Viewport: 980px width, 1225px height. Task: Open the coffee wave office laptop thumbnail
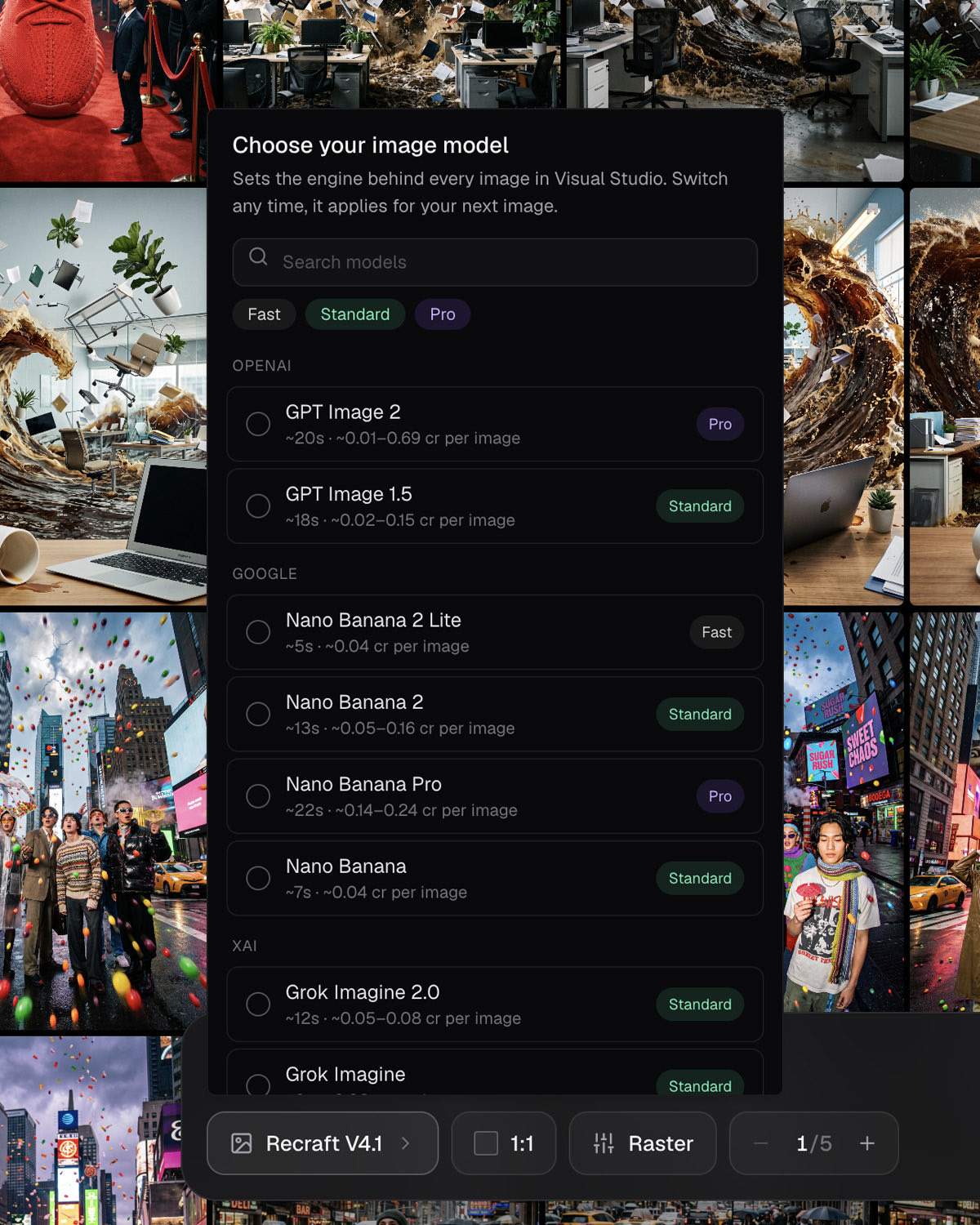pyautogui.click(x=103, y=397)
